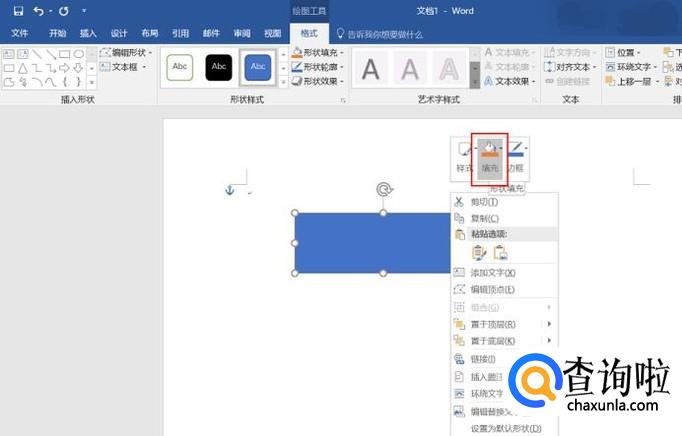682x436 pixels.
Task: Expand the 置于底层(K) submenu
Action: coord(505,341)
